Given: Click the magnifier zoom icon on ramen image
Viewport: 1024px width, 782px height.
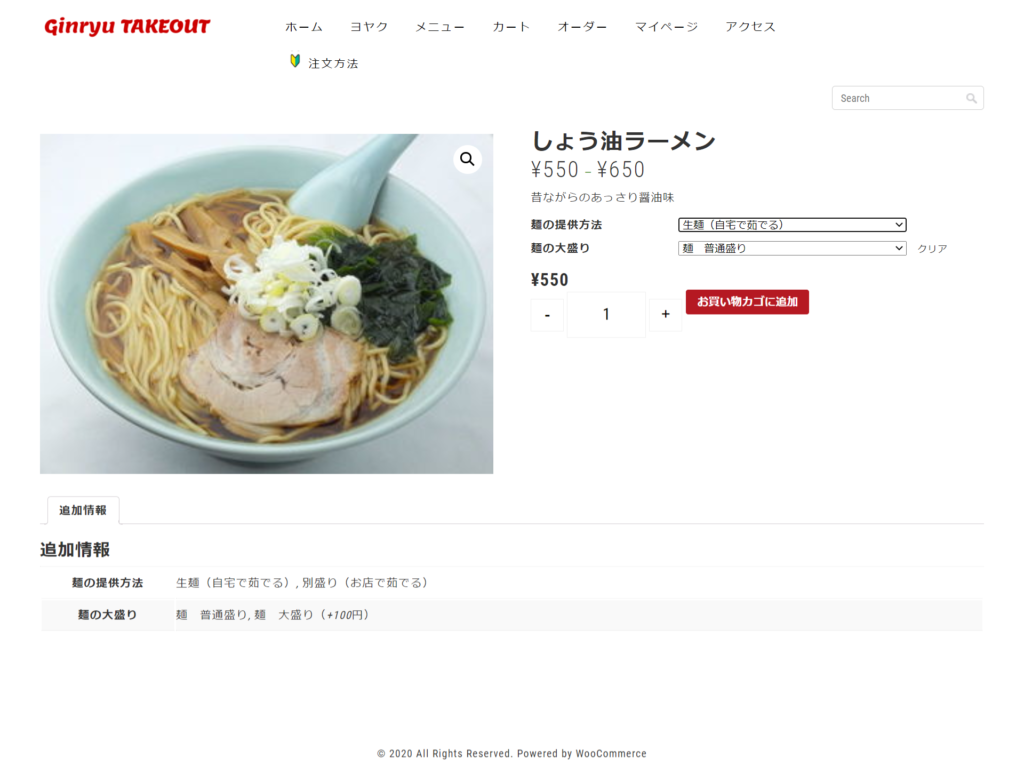Looking at the screenshot, I should pyautogui.click(x=467, y=159).
